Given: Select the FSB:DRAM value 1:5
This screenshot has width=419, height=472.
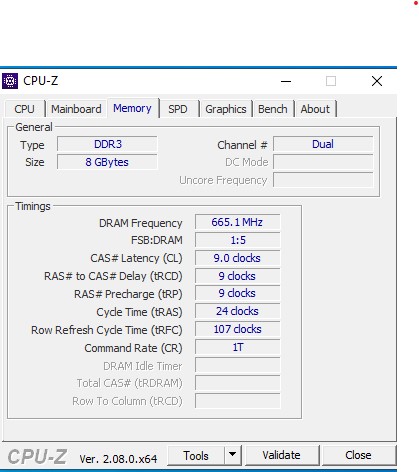Looking at the screenshot, I should [x=237, y=240].
